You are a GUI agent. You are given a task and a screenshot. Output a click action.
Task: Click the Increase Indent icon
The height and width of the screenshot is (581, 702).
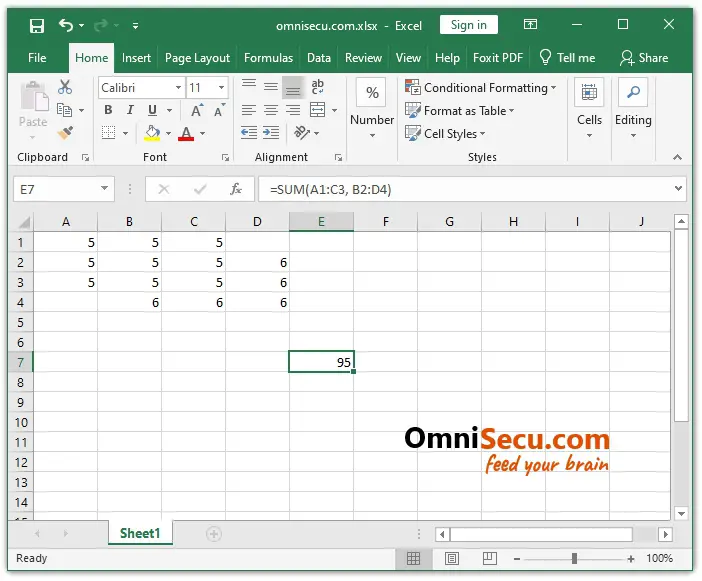271,133
